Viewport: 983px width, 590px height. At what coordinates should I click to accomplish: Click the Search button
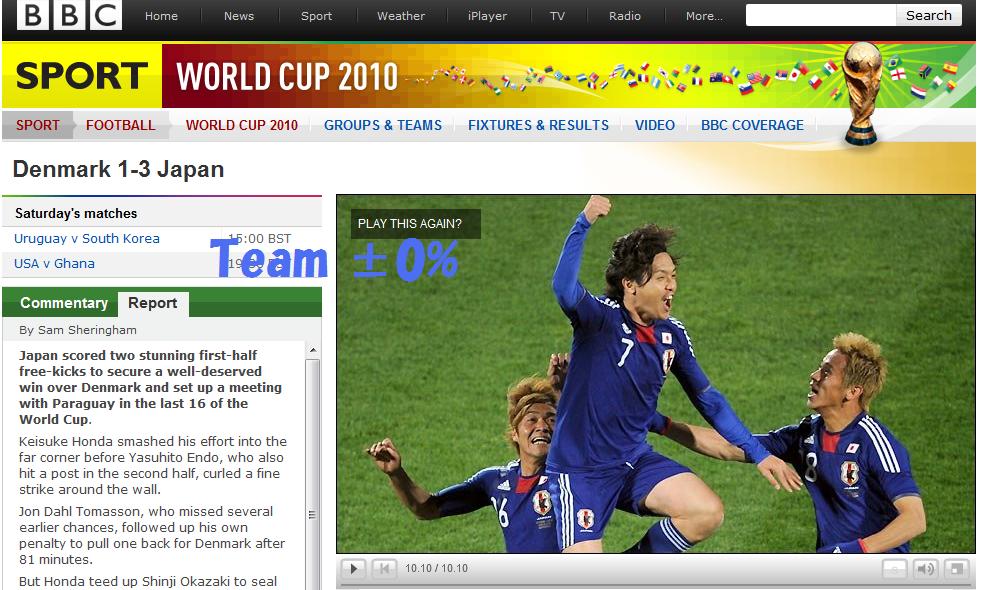[x=928, y=15]
